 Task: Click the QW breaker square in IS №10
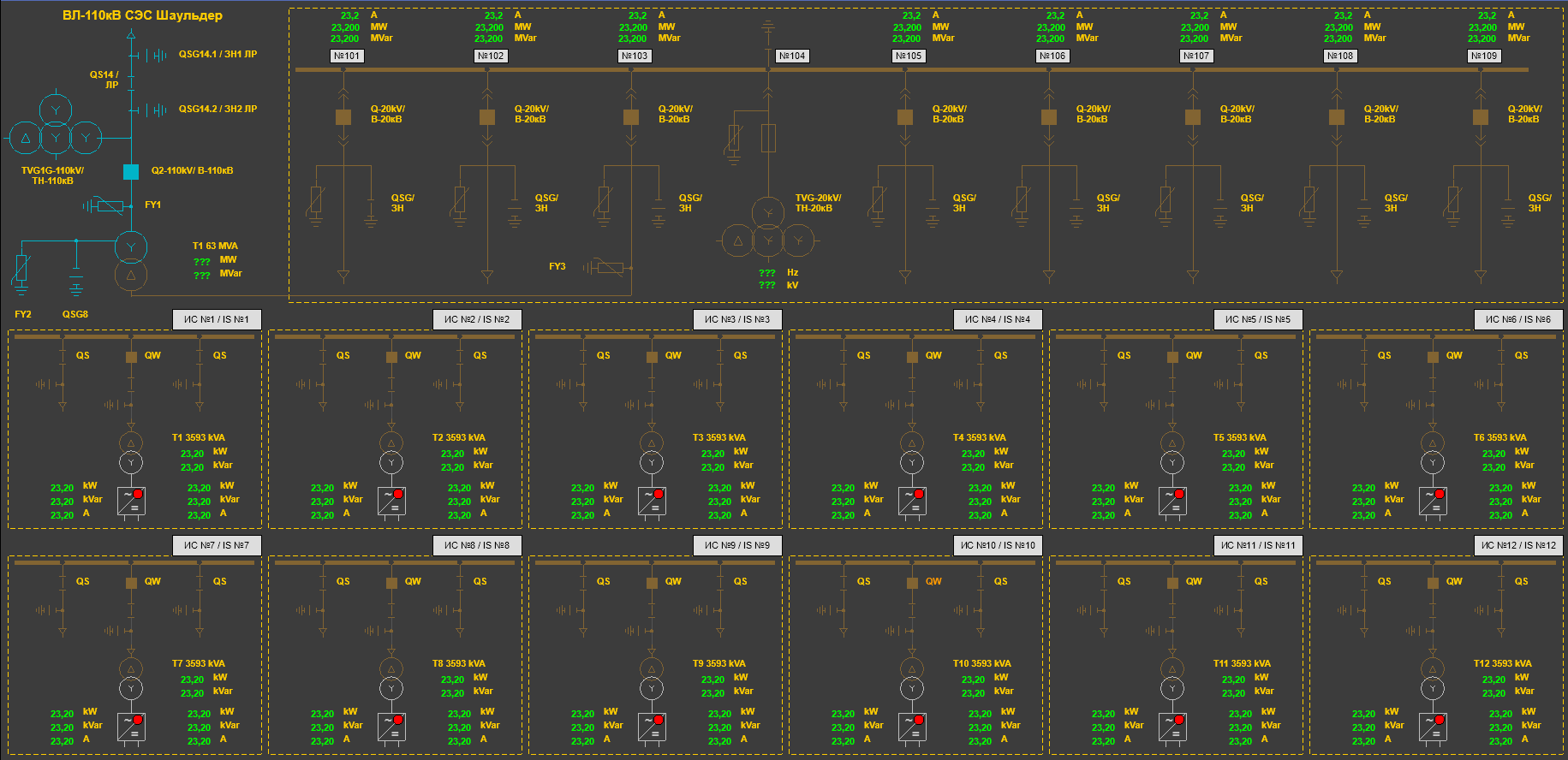912,583
